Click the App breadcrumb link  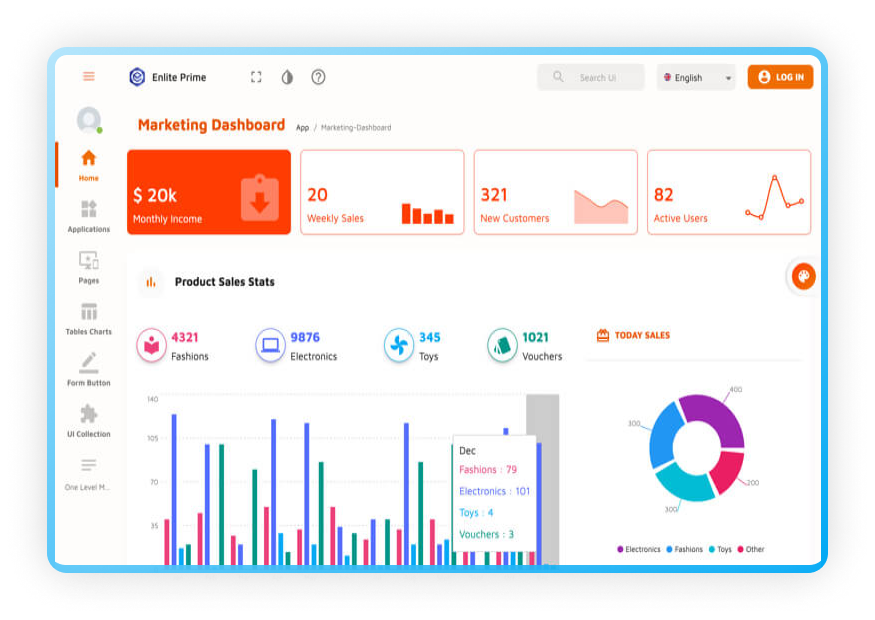point(302,128)
